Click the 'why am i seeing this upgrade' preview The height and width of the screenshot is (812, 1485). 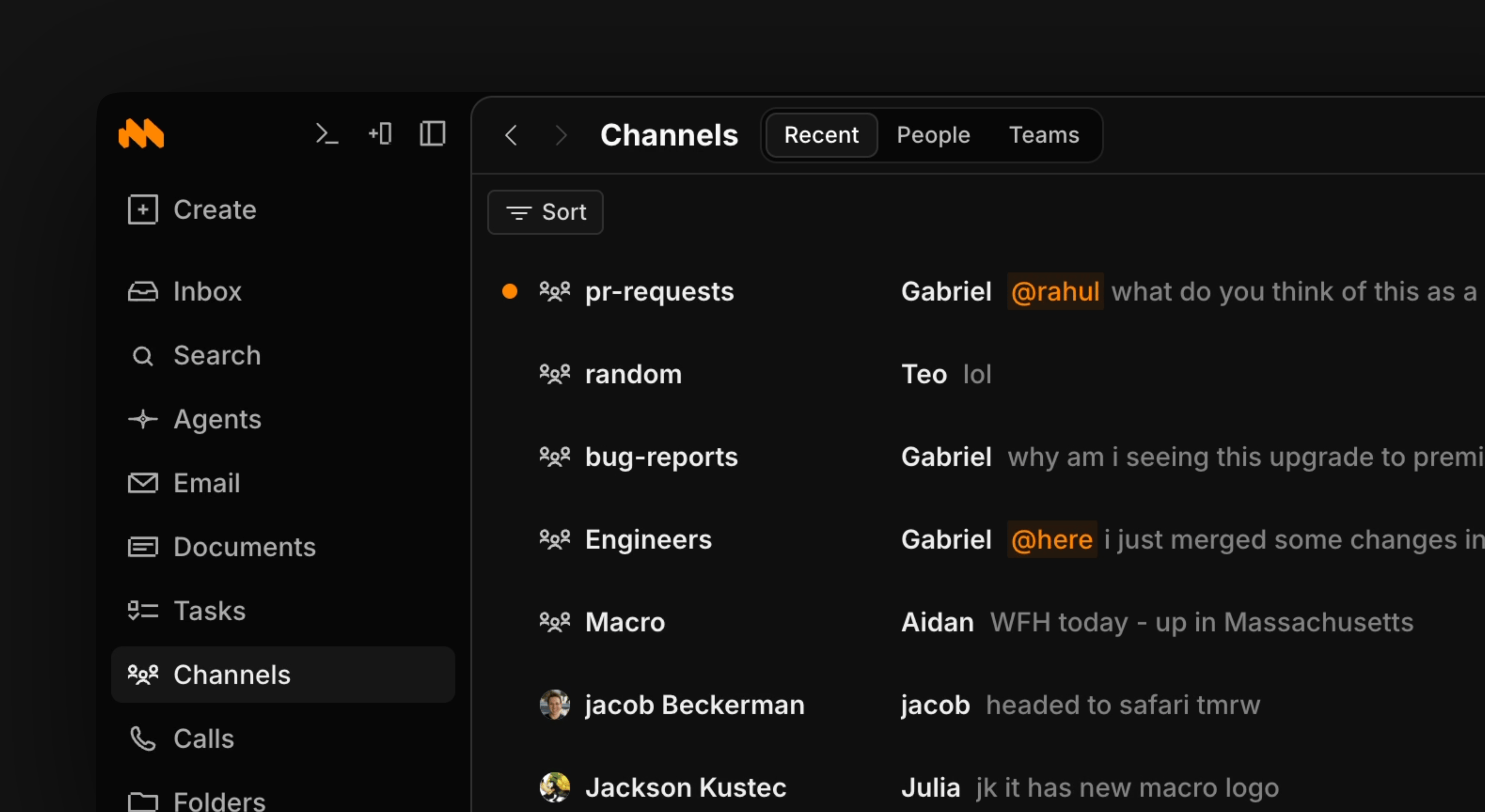(1246, 457)
